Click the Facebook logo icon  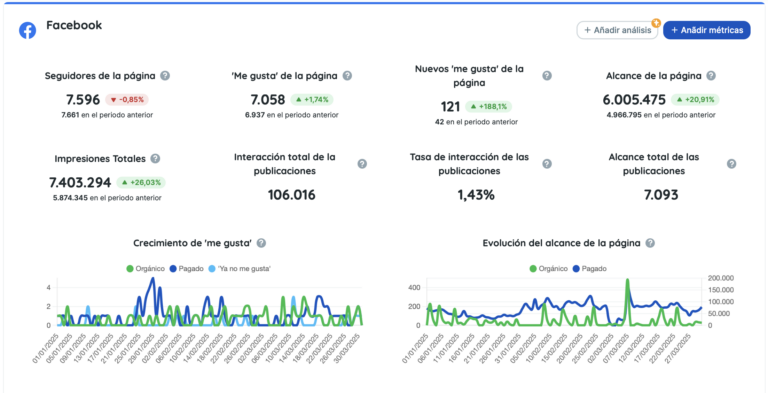(27, 30)
